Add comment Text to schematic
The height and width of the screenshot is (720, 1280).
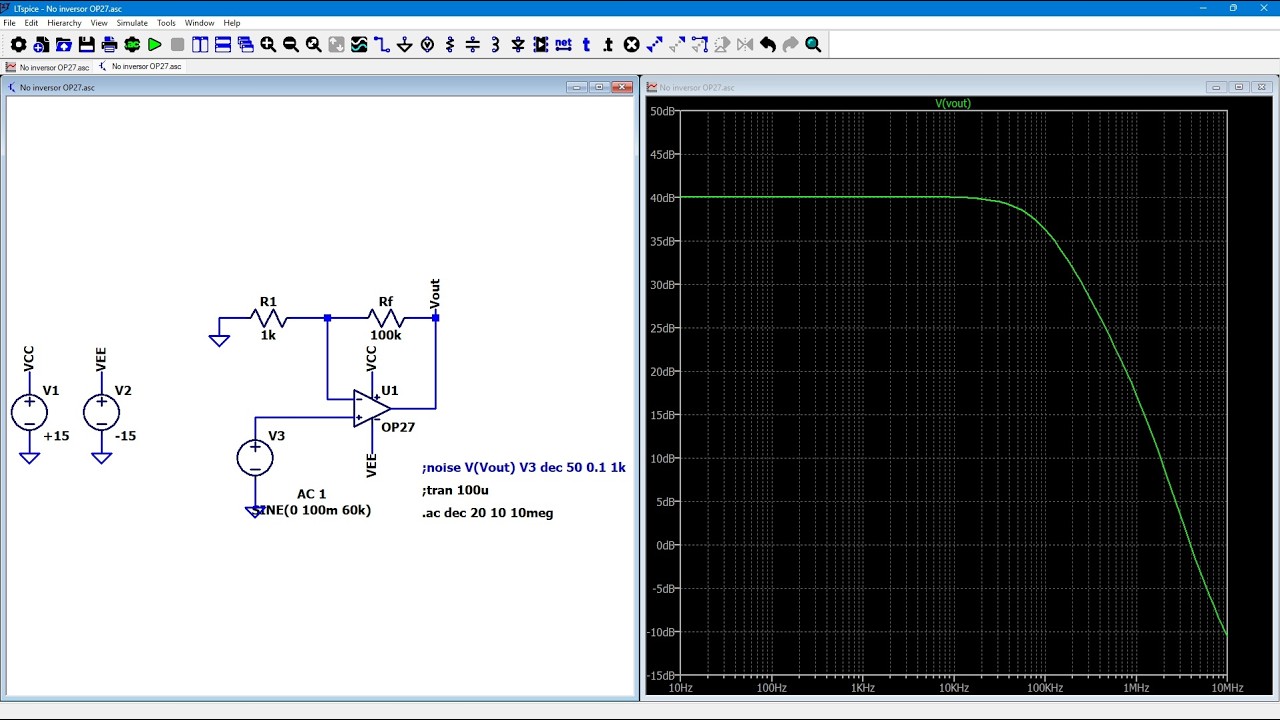[x=586, y=44]
